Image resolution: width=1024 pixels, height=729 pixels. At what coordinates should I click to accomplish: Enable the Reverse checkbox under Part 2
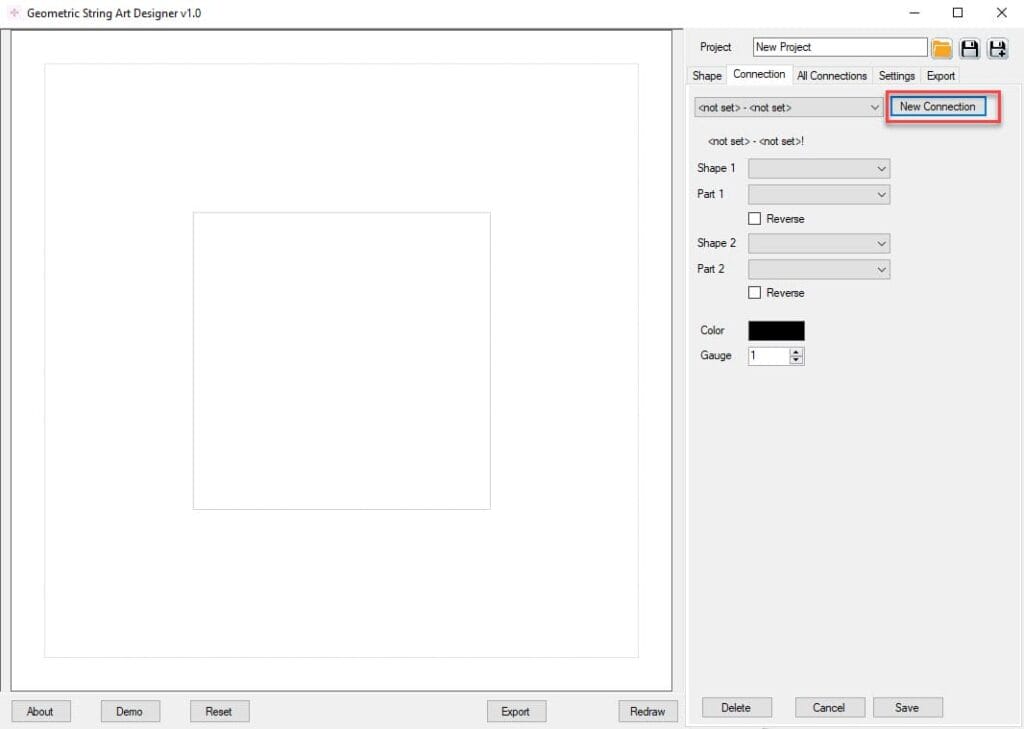point(755,293)
